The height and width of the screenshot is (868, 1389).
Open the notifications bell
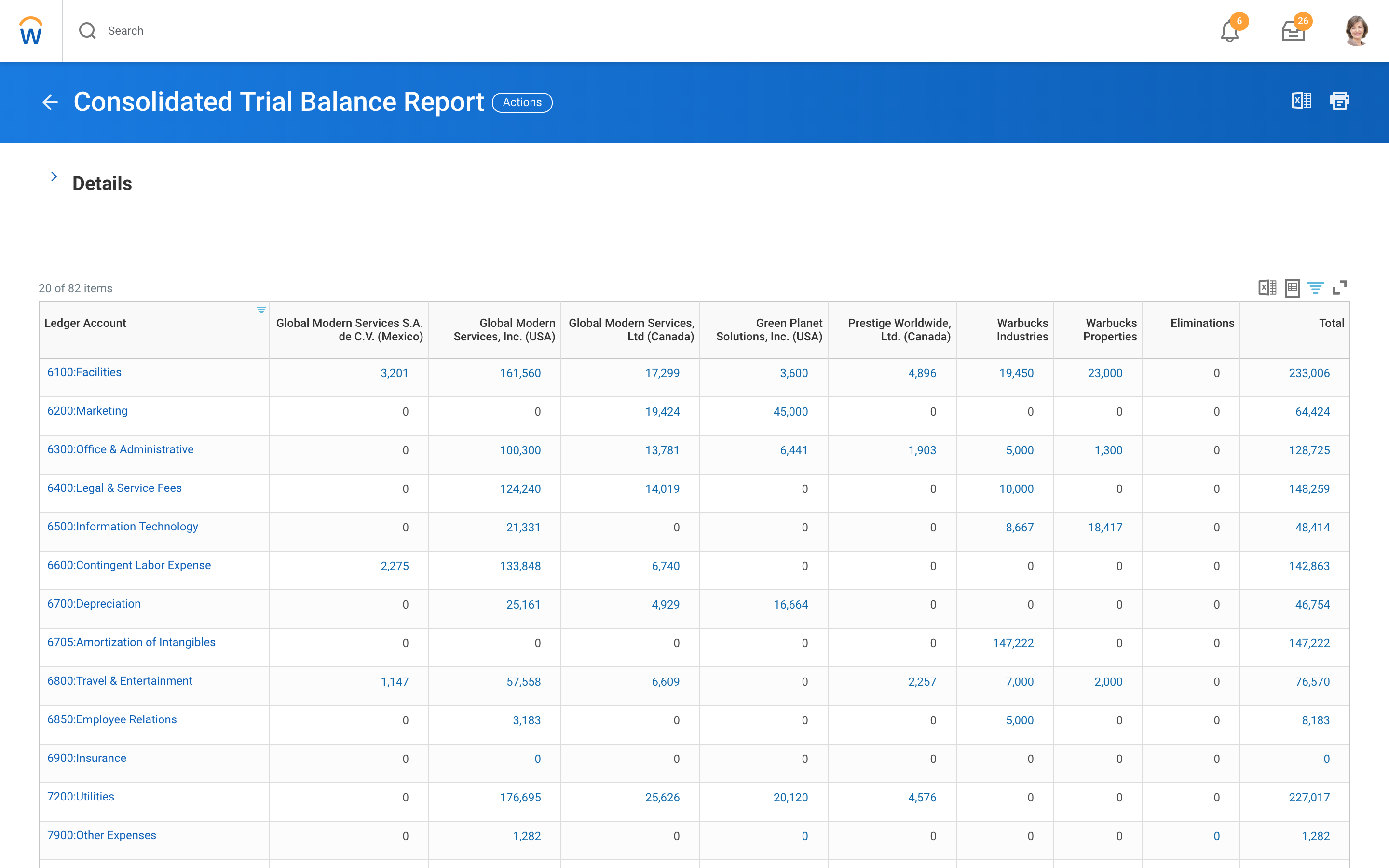pos(1229,31)
